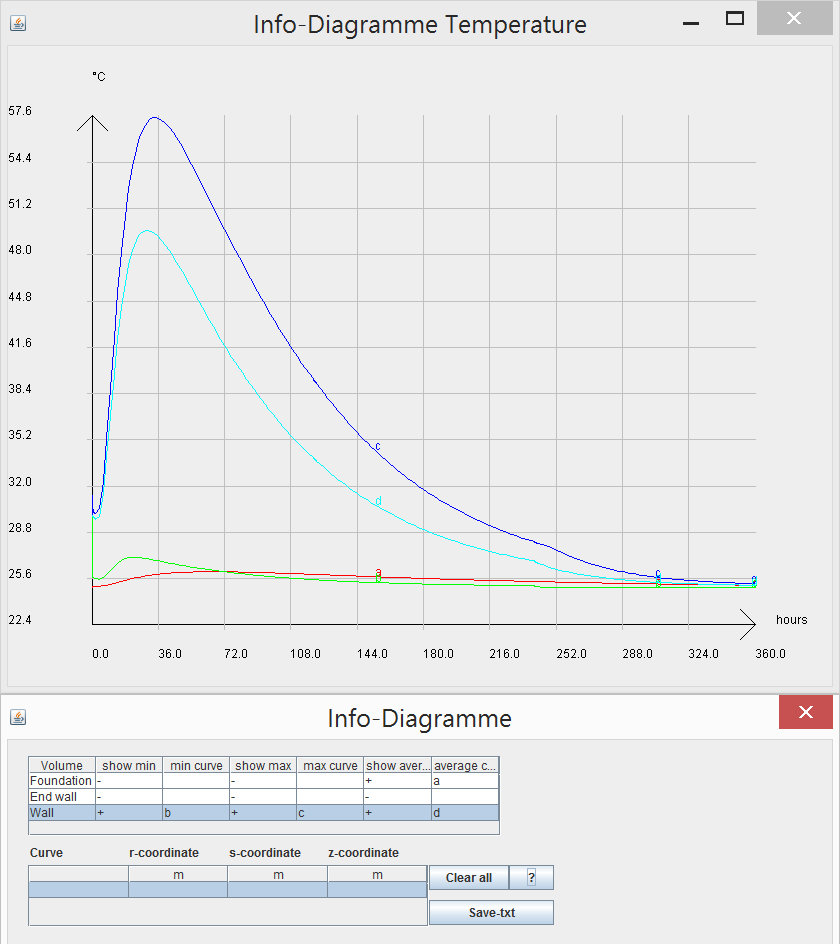Image resolution: width=840 pixels, height=944 pixels.
Task: Click the empty Curve input cell
Action: (x=78, y=890)
